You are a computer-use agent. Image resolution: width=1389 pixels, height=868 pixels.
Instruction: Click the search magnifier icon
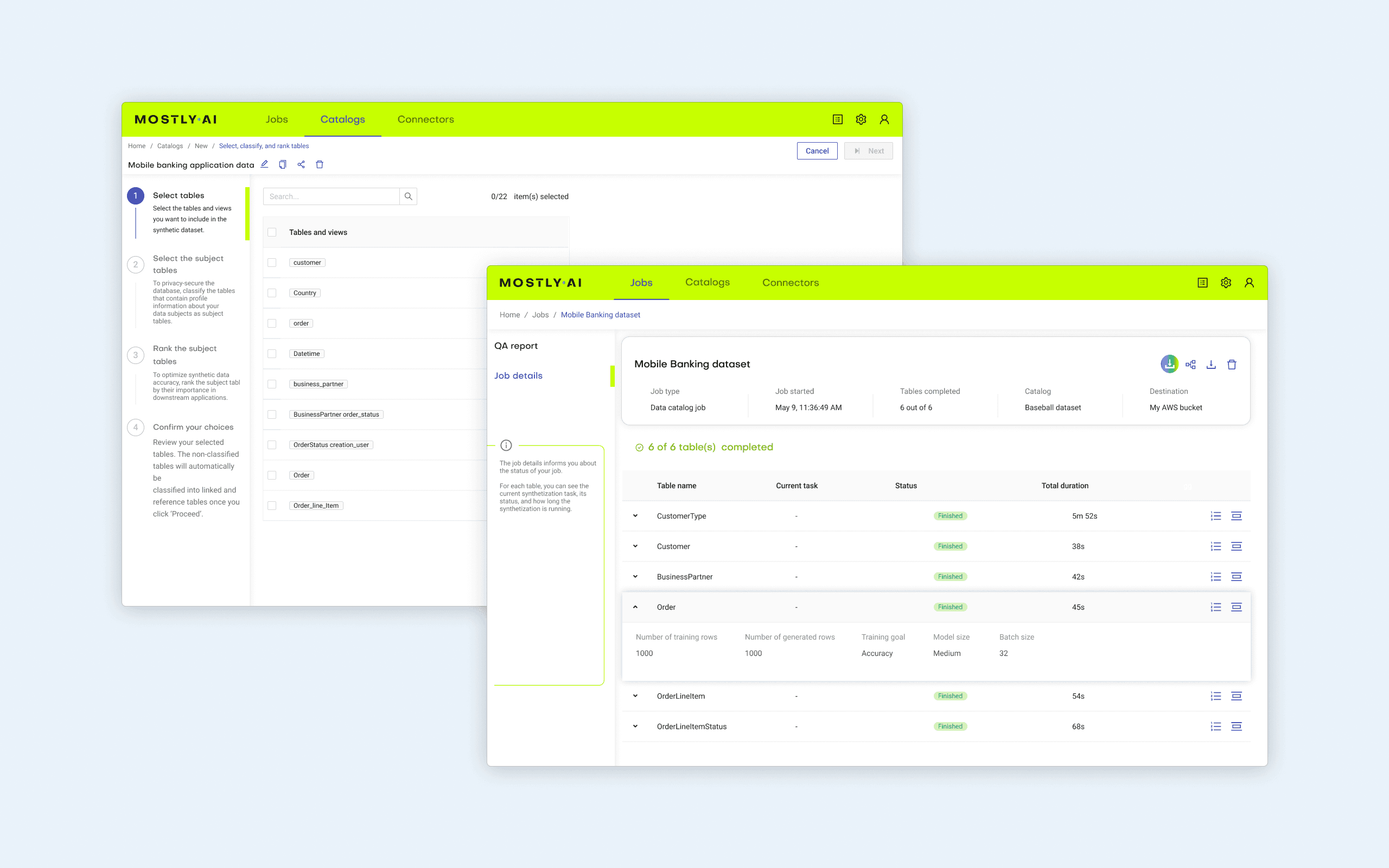[x=408, y=196]
